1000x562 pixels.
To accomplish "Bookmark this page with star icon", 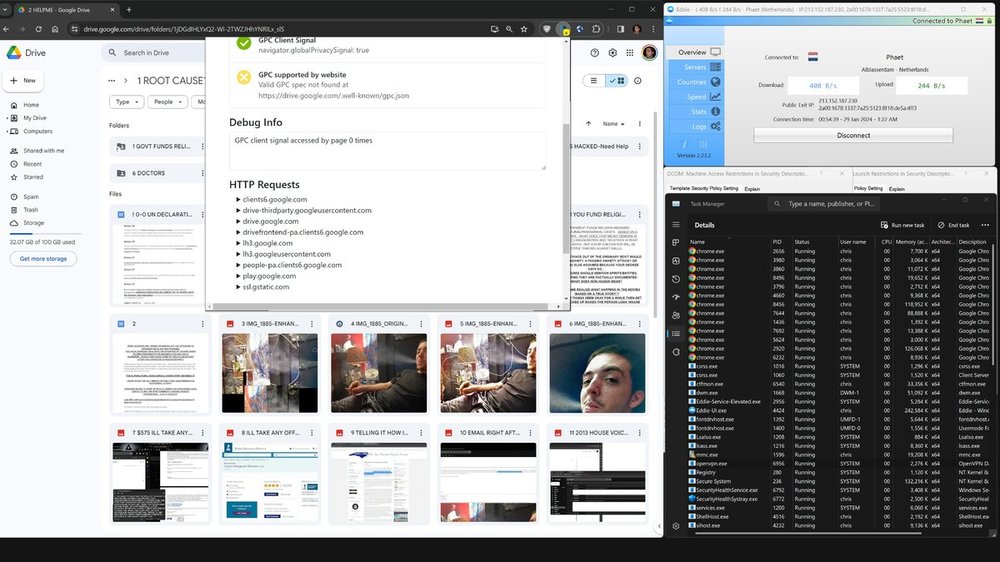I will click(x=524, y=29).
